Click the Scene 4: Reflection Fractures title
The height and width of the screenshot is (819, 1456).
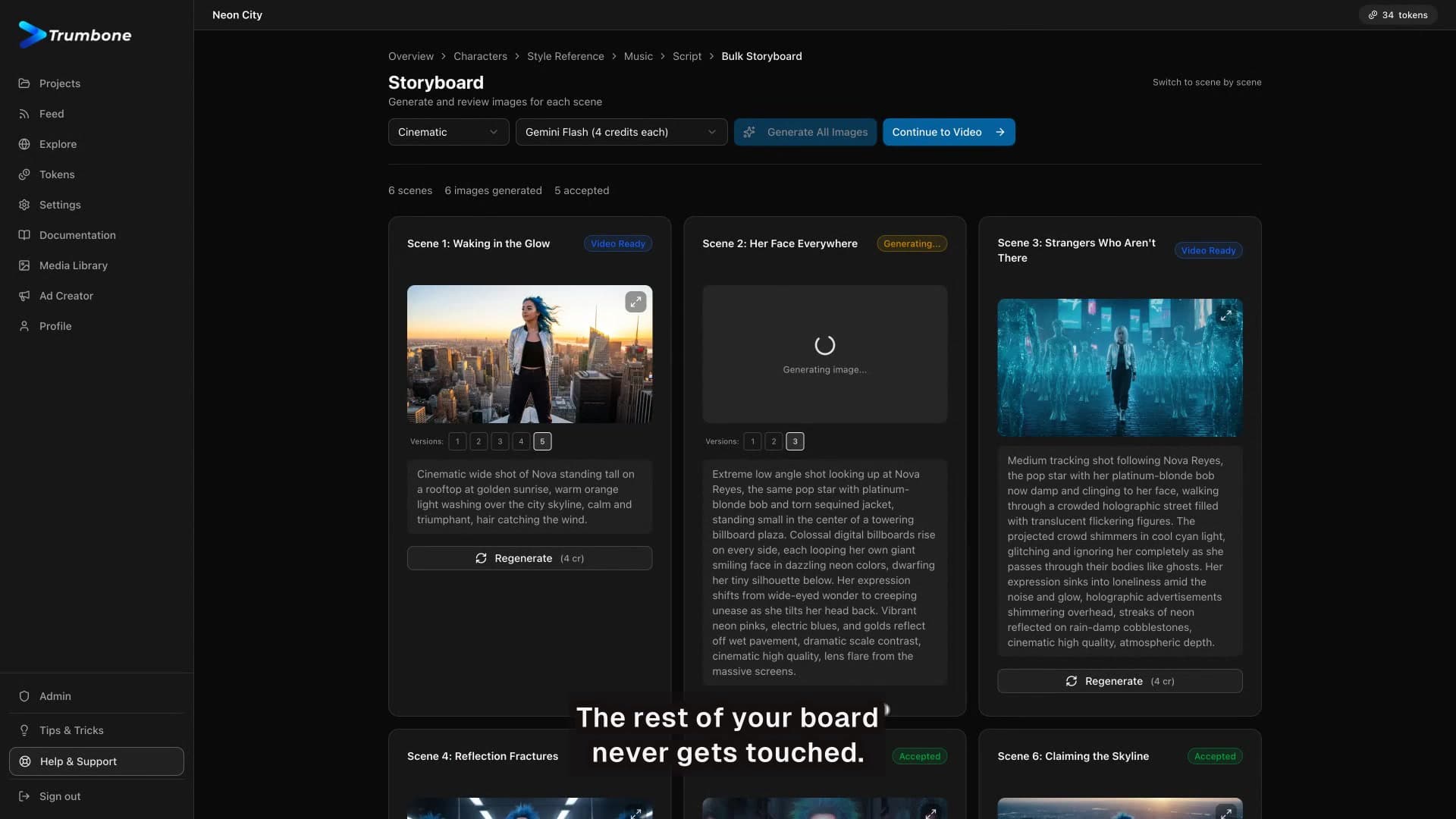click(482, 756)
